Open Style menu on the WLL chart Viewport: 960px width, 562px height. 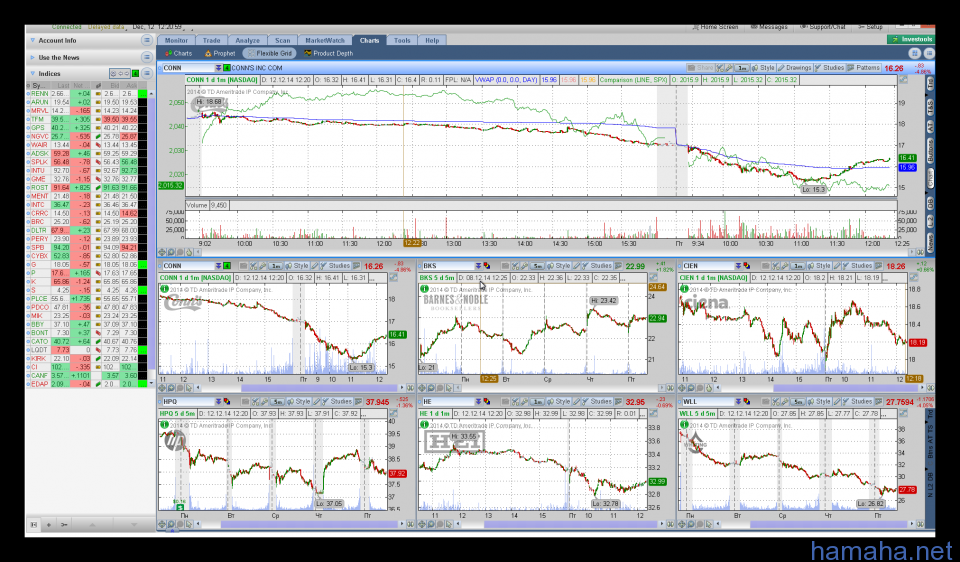[x=819, y=402]
